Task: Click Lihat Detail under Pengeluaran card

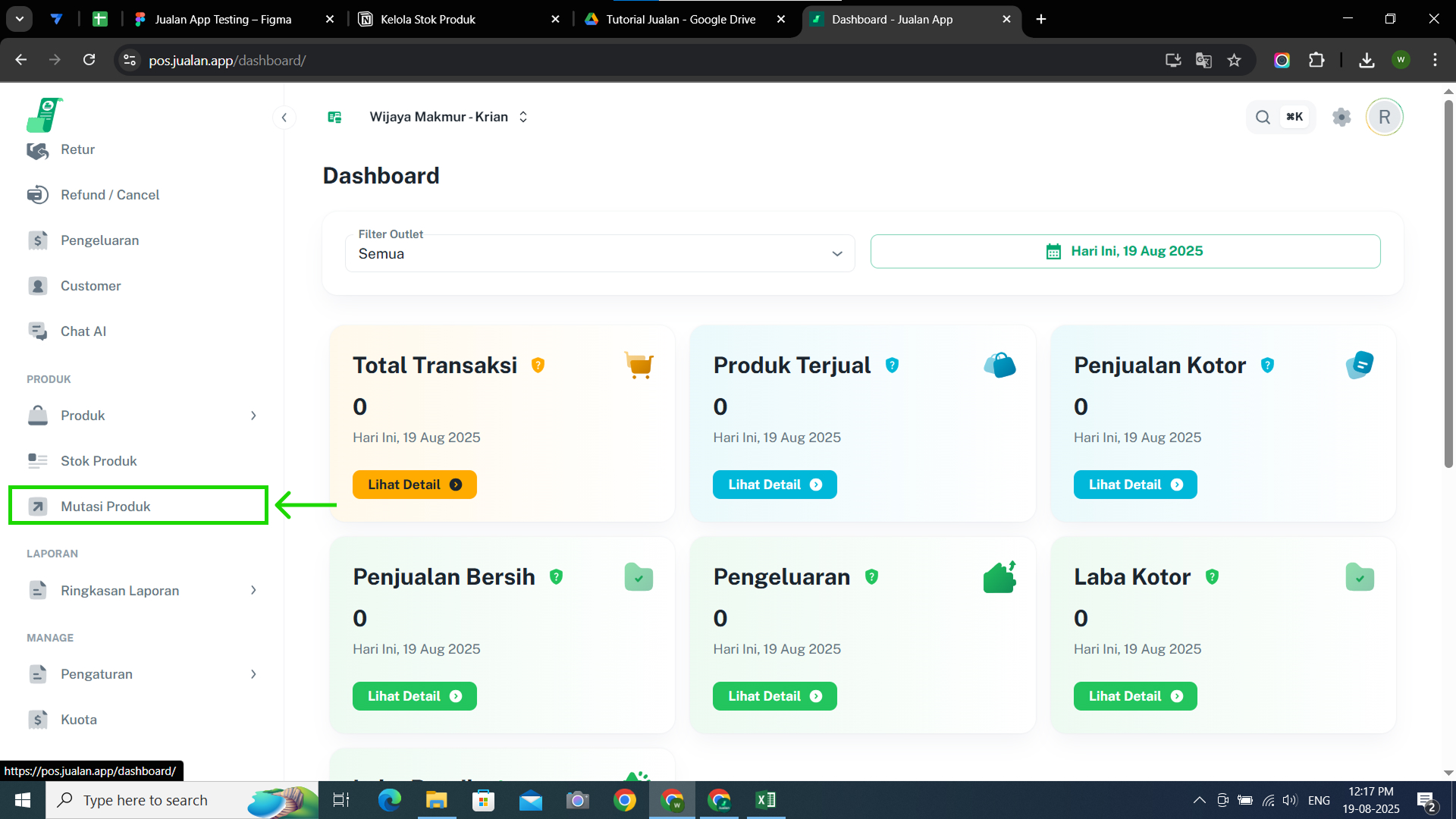Action: click(774, 696)
